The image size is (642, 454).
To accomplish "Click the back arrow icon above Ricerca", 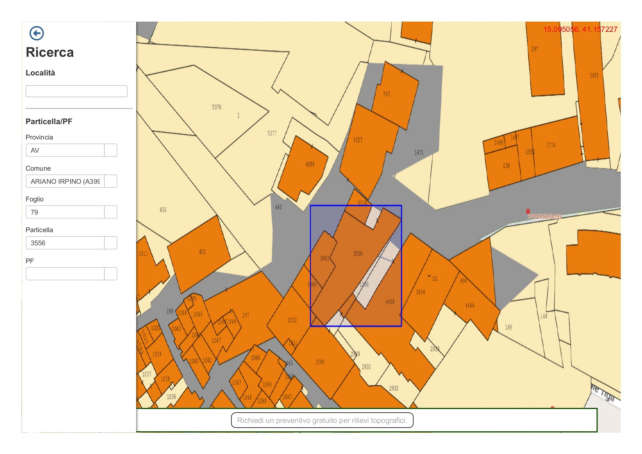I will pos(37,33).
